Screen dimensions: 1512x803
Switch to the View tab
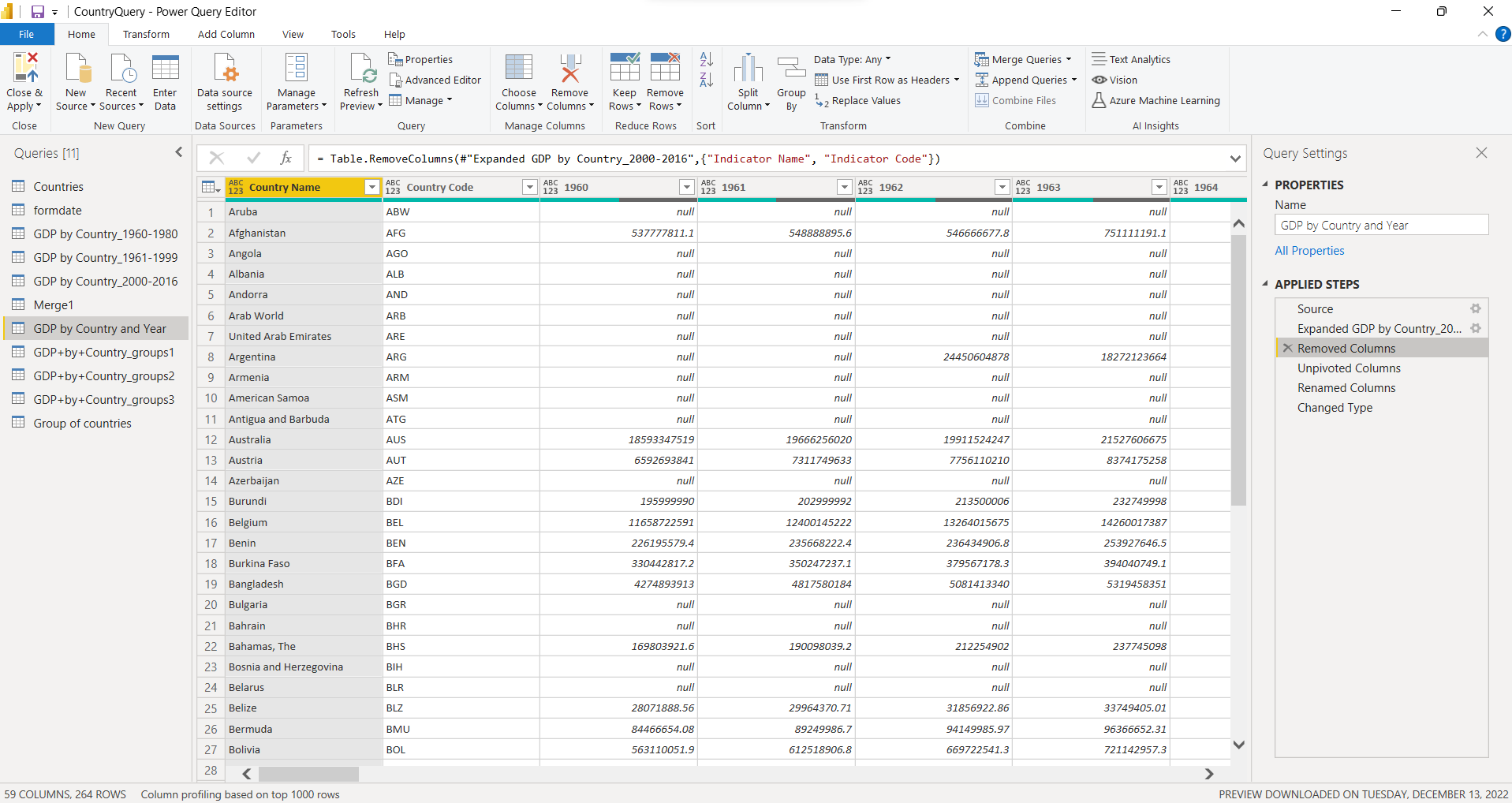point(293,34)
